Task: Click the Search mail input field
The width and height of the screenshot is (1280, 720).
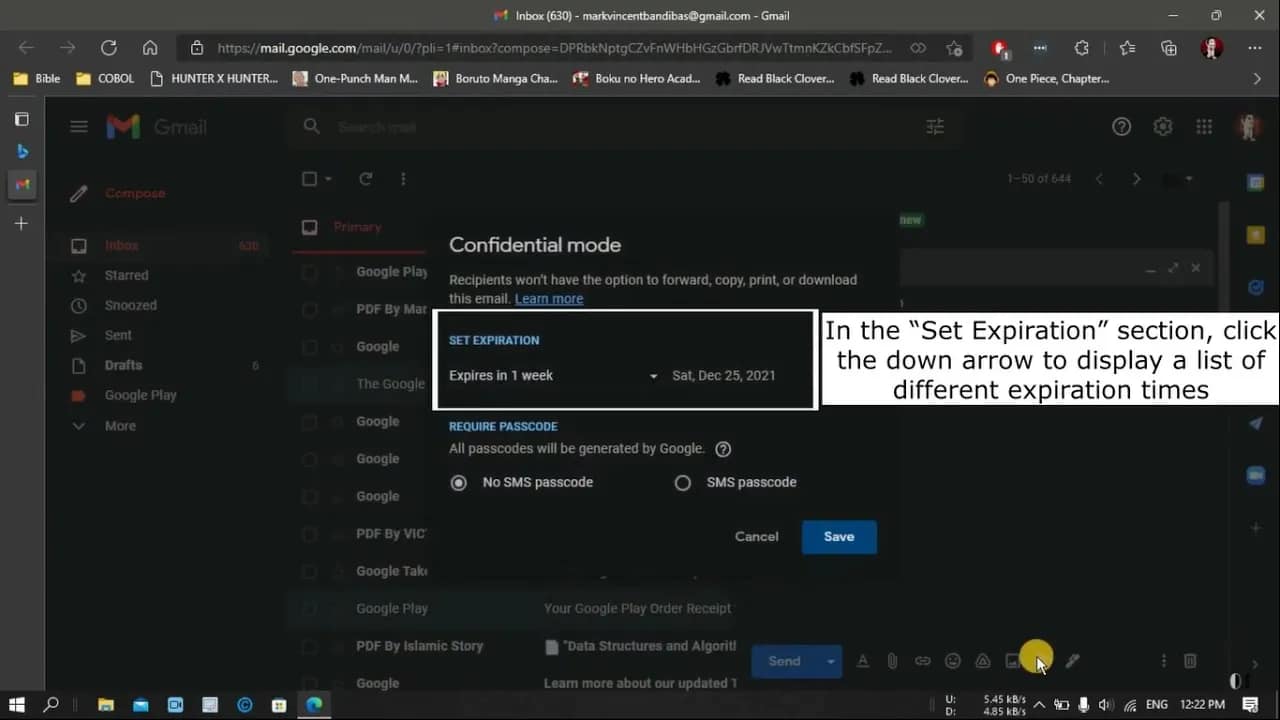Action: click(600, 127)
